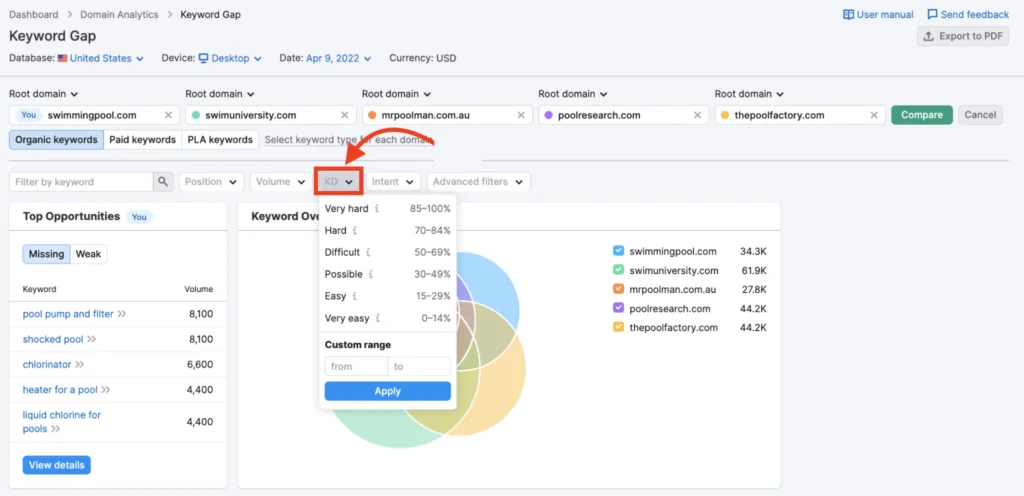Click the custom range to field
Viewport: 1024px width, 496px height.
[x=419, y=366]
